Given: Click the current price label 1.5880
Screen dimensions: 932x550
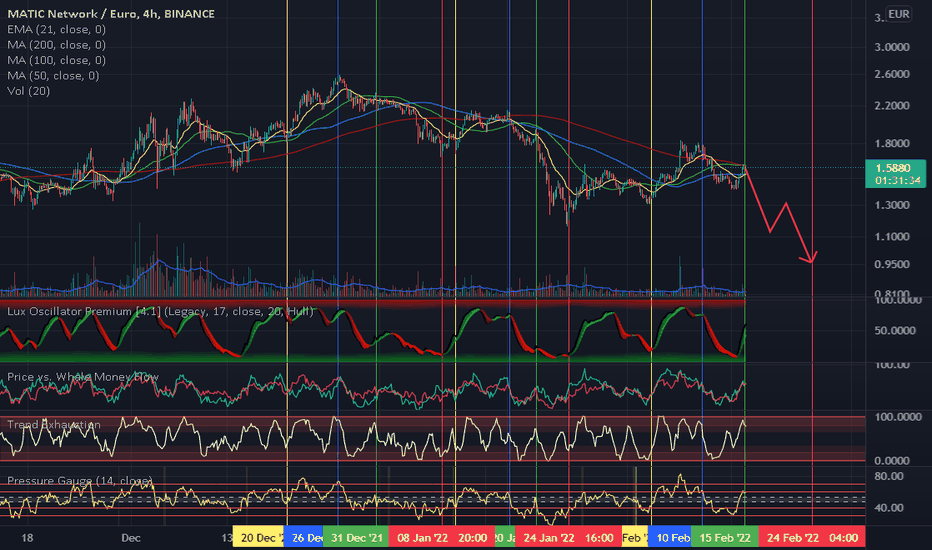Looking at the screenshot, I should click(896, 174).
